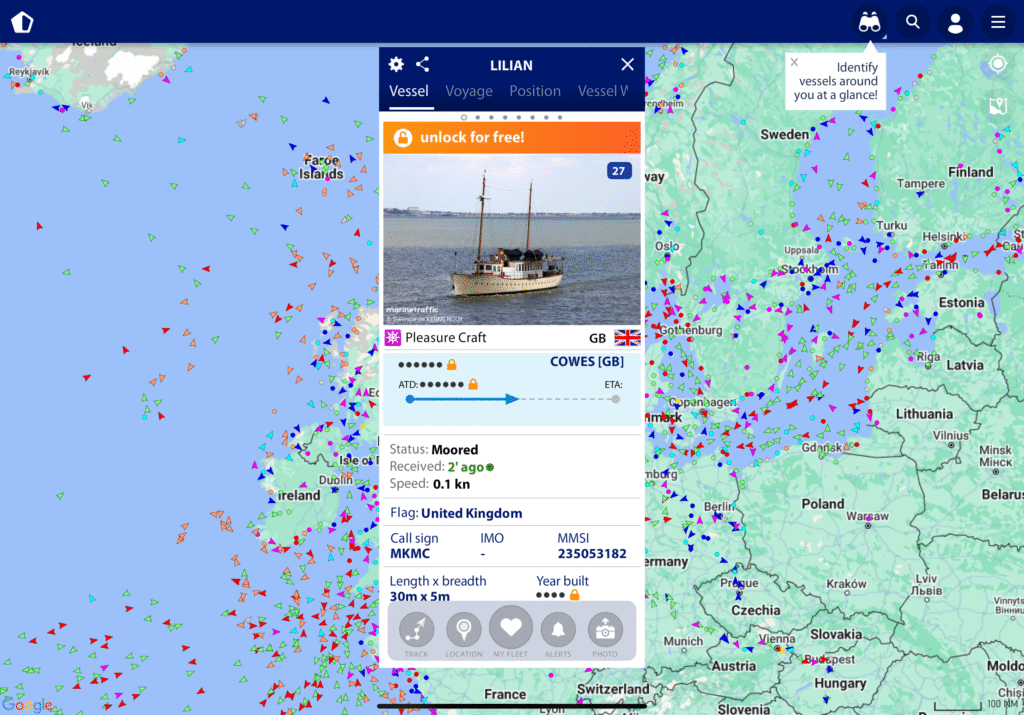Share the LILIAN vessel details
The image size is (1024, 715).
coord(423,64)
